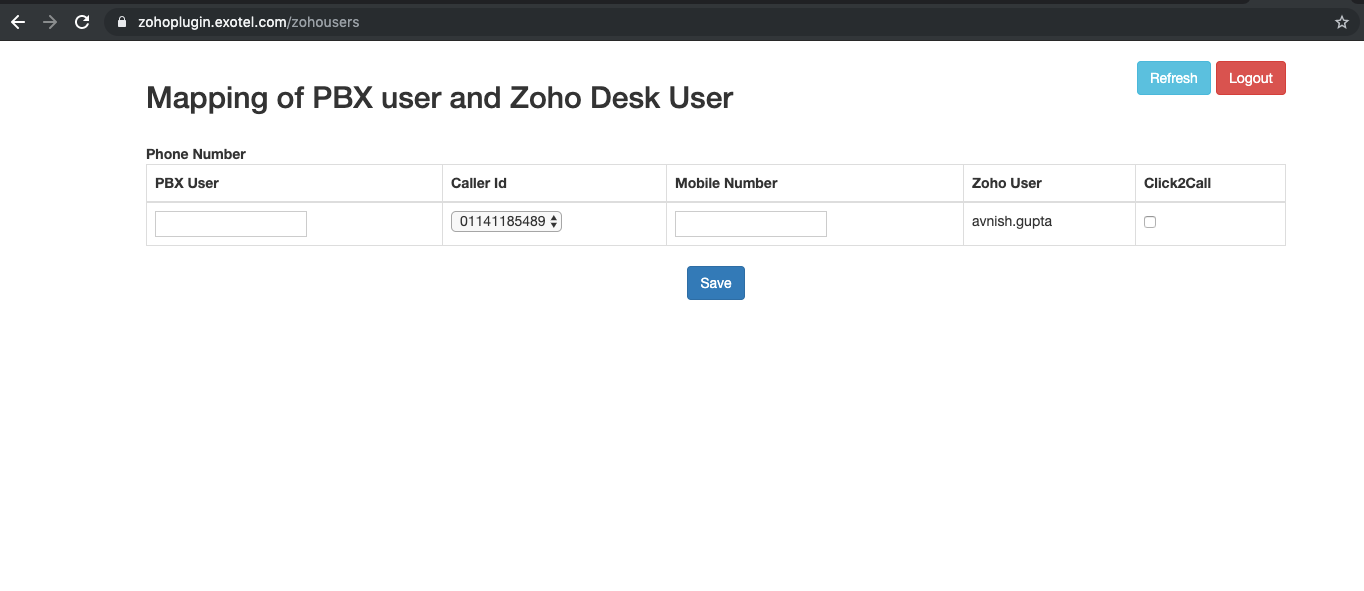Viewport: 1364px width, 591px height.
Task: Enable Click2Call for avnish.gupta
Action: pos(1150,222)
